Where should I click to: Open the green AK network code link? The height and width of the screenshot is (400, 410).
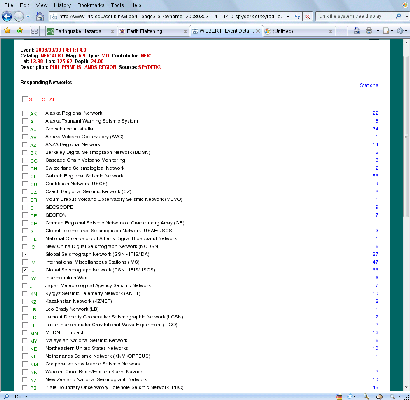click(33, 114)
